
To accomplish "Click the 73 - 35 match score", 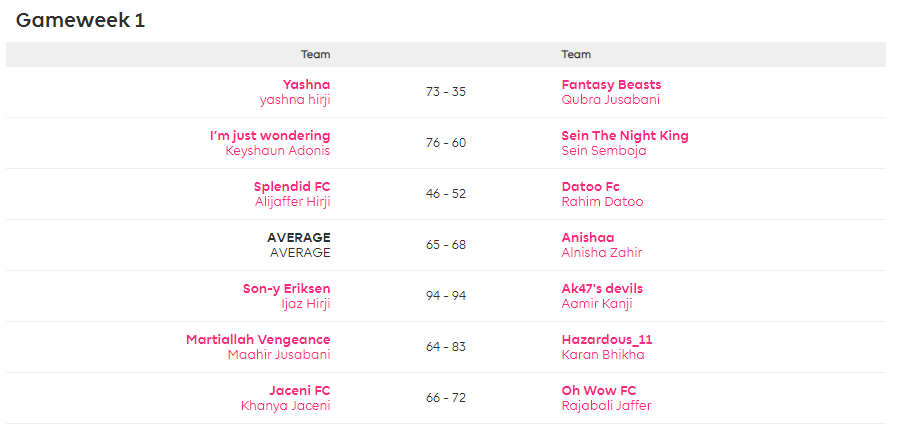I will tap(446, 92).
